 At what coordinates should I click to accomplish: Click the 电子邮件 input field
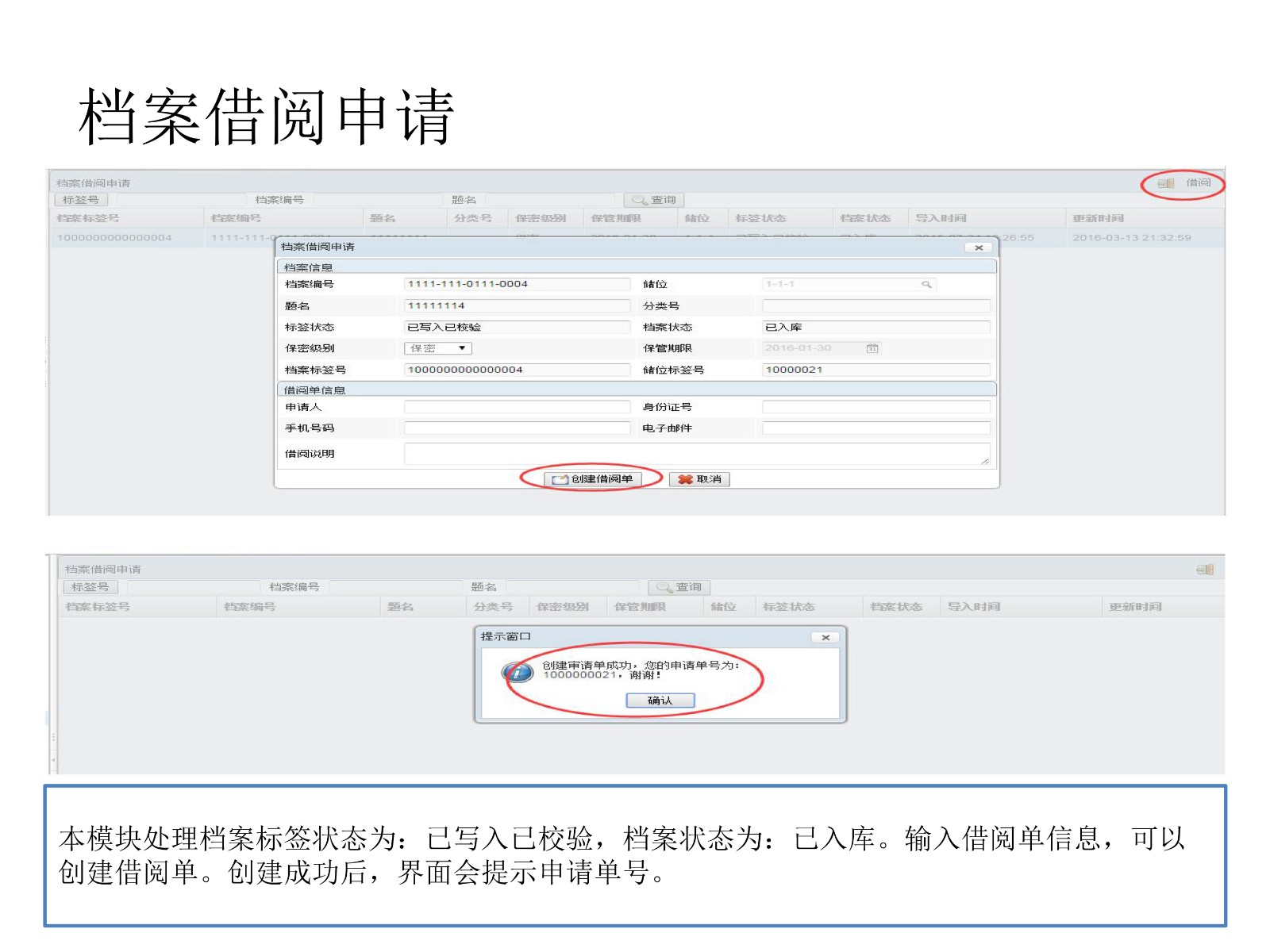pos(876,428)
